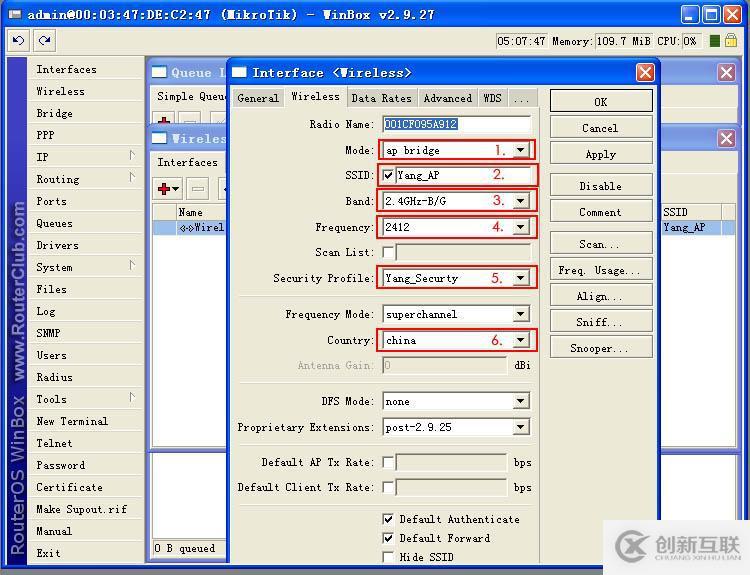Switch to the Wireless tab
The image size is (750, 575).
point(315,97)
